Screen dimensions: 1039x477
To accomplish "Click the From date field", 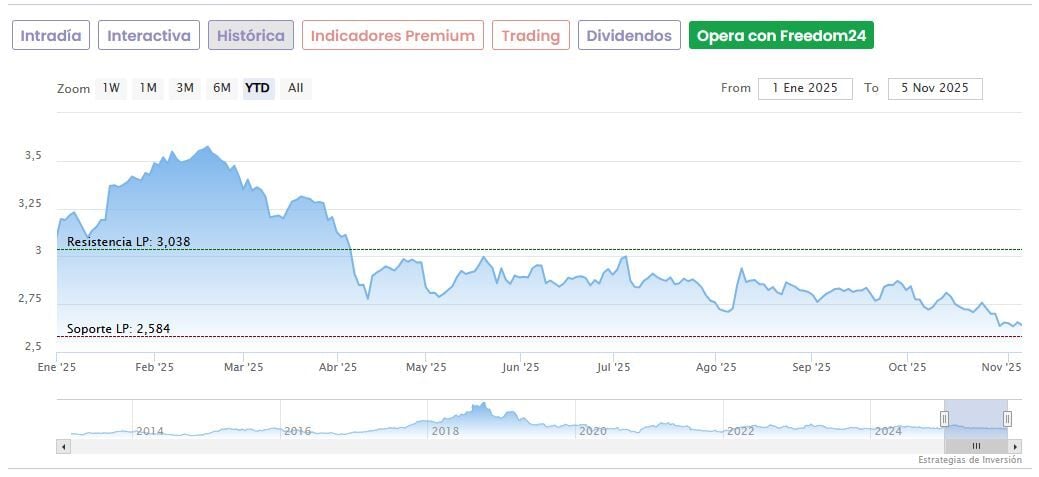I will [805, 88].
